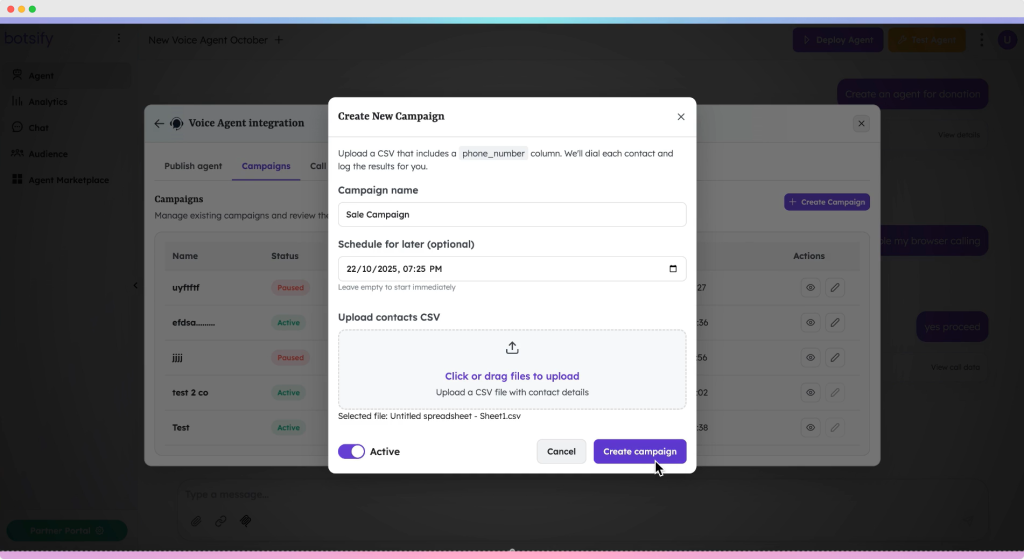Viewport: 1024px width, 559px height.
Task: Open the user avatar U
Action: click(x=1007, y=40)
